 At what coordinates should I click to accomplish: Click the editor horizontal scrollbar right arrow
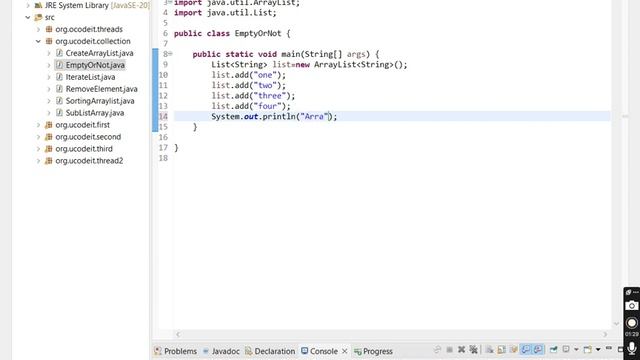605,334
